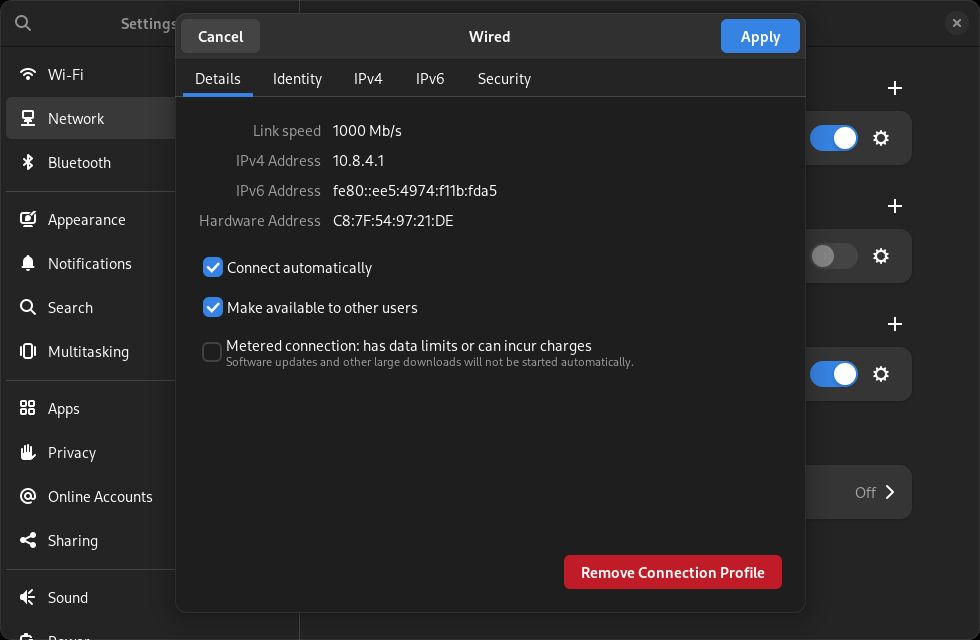
Task: Switch to the IPv4 tab
Action: [x=368, y=79]
